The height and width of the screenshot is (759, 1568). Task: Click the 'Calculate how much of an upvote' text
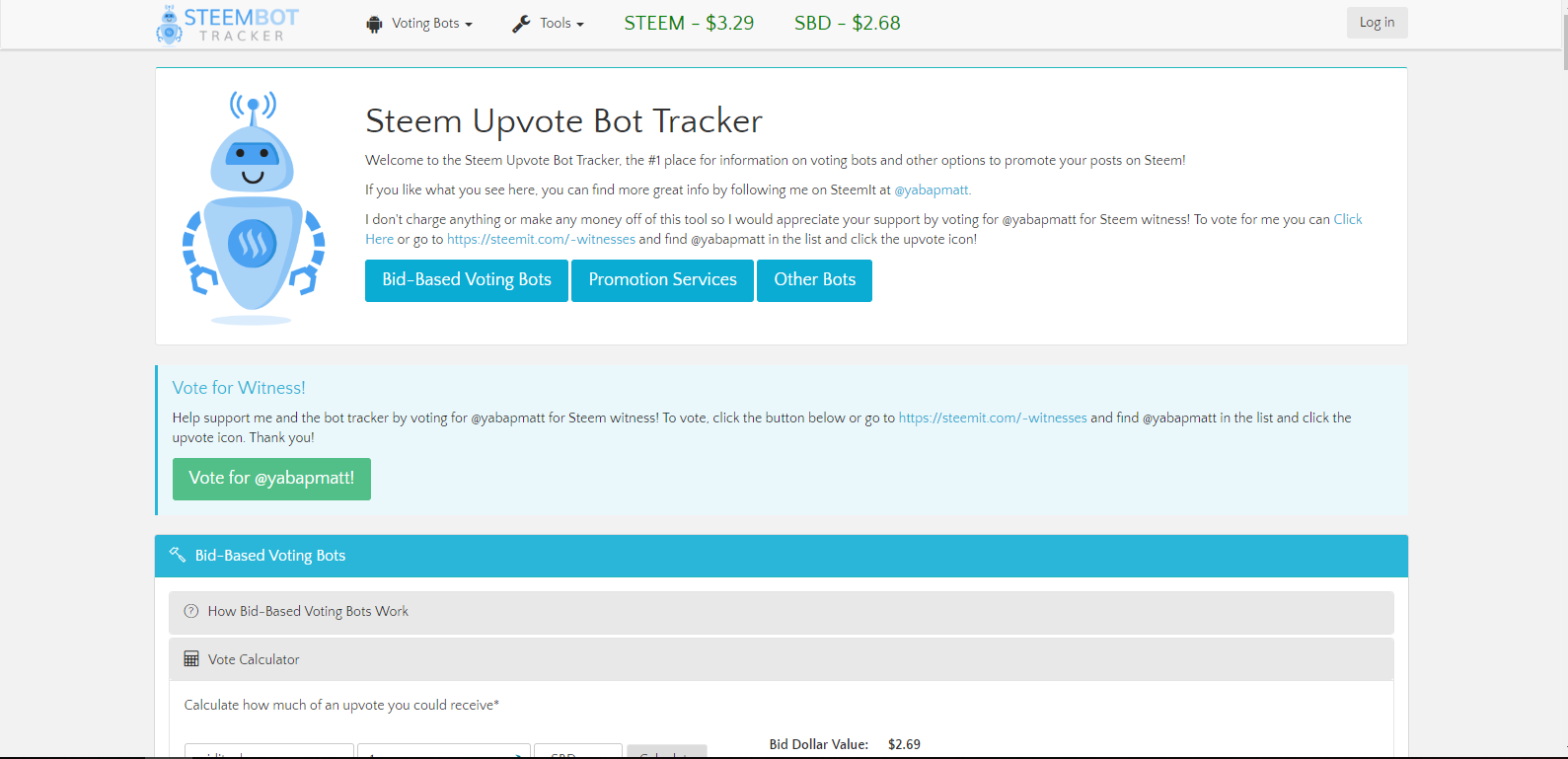[x=341, y=705]
